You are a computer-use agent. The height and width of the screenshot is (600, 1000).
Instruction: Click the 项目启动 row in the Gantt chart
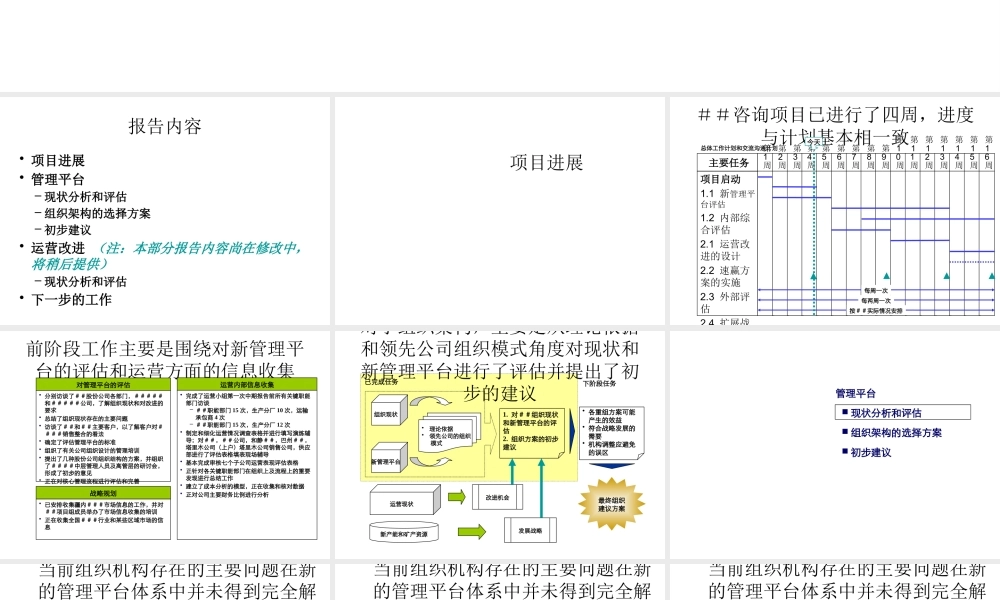(721, 179)
